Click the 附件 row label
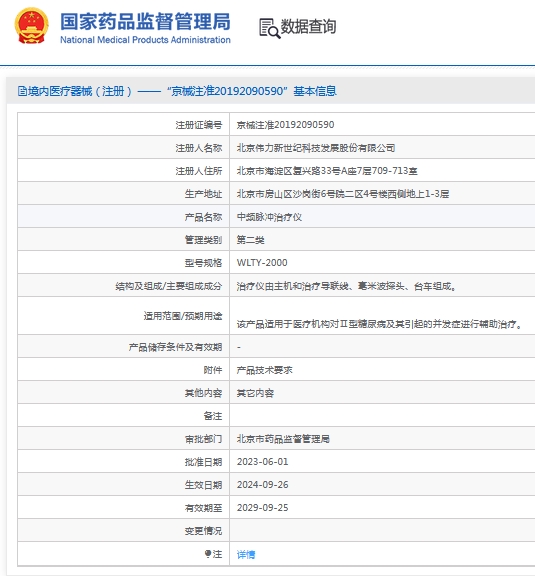The height and width of the screenshot is (576, 535). pyautogui.click(x=213, y=370)
